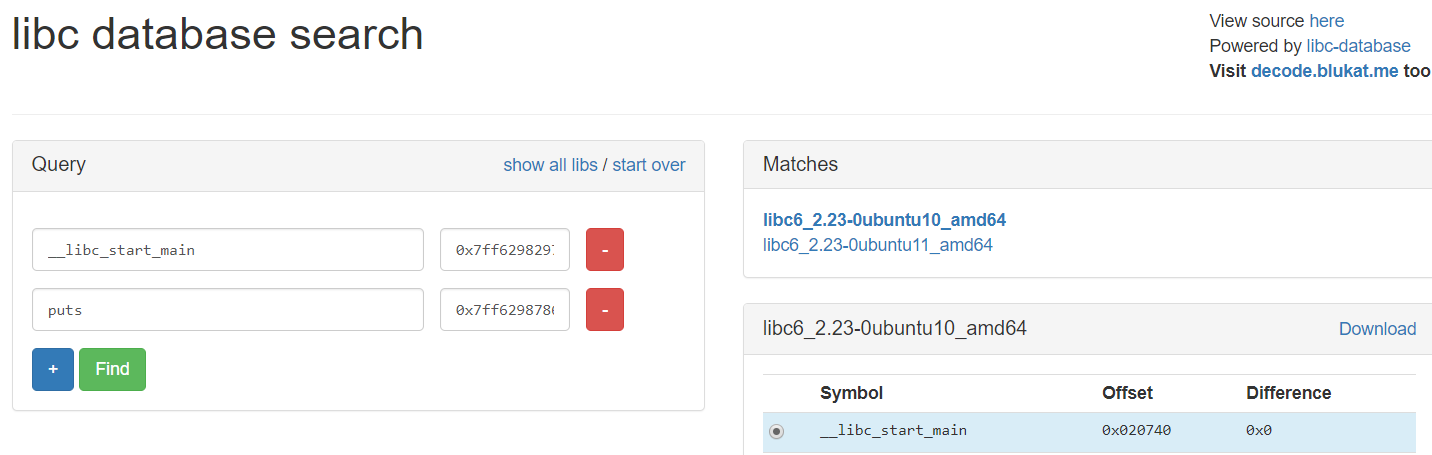The width and height of the screenshot is (1432, 455).
Task: Open the libc6_2.23-0ubuntu10_amd64 match
Action: coord(884,220)
